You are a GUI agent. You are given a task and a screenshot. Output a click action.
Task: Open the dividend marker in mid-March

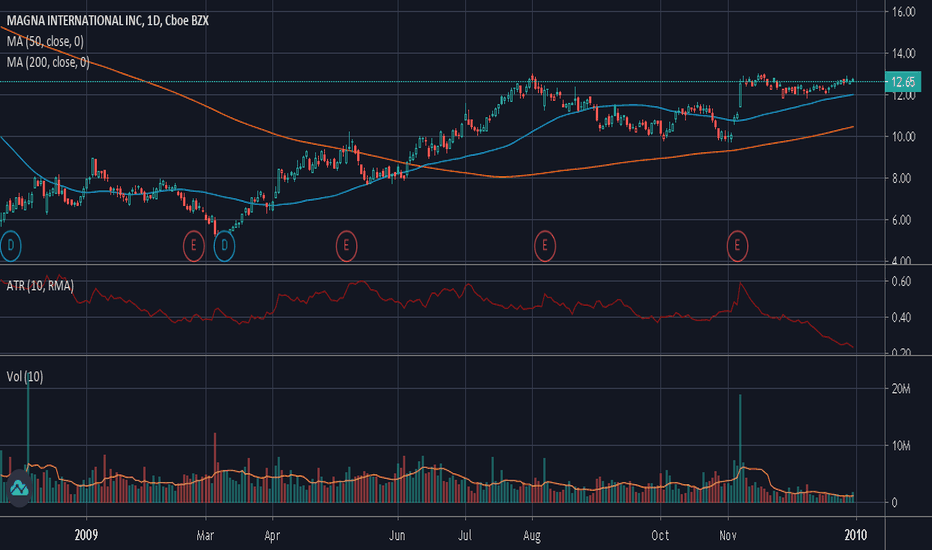point(224,246)
